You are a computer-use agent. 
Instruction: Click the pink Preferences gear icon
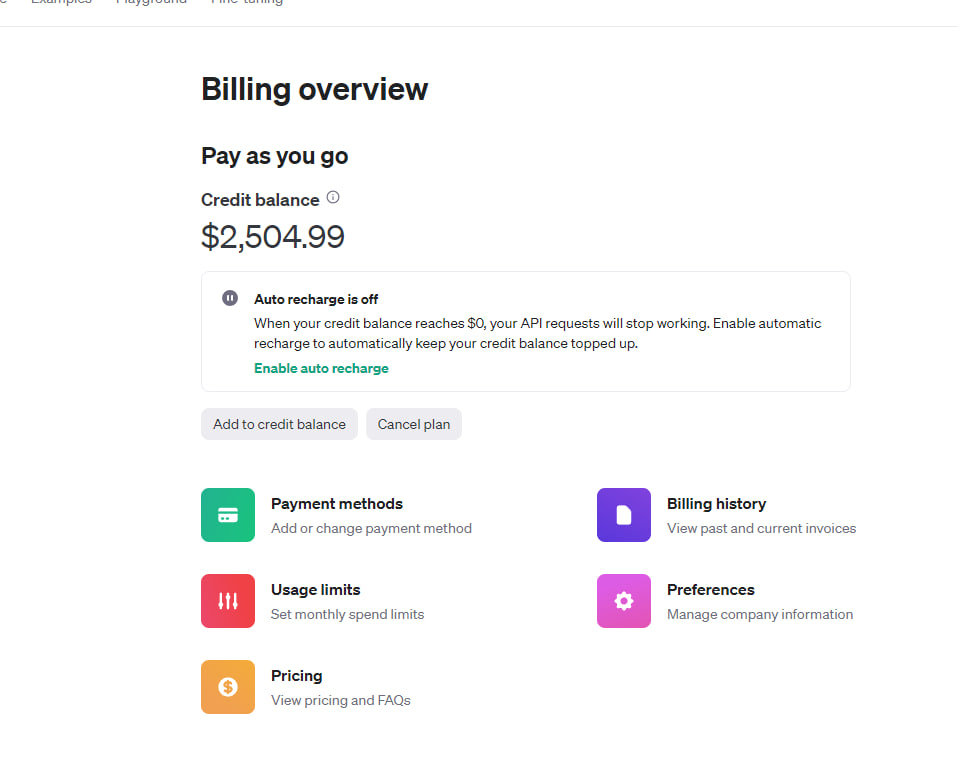[x=624, y=601]
